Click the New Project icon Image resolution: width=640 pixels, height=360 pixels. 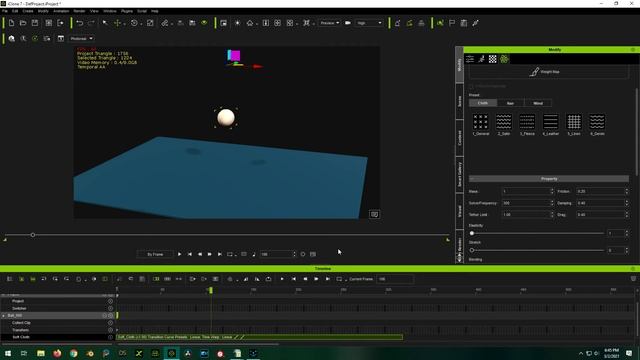tap(11, 23)
